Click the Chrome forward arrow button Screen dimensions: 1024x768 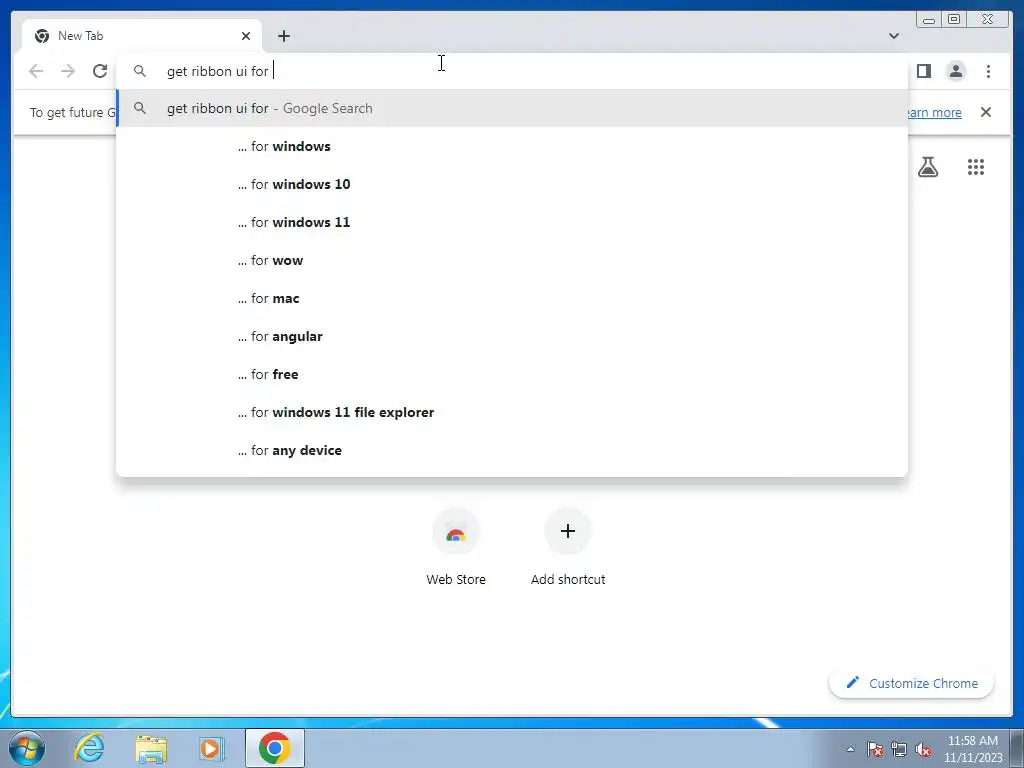coord(68,71)
